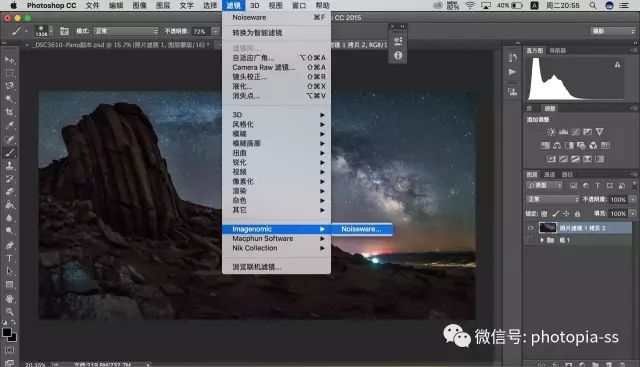The image size is (640, 367).
Task: Select the Clone Stamp tool
Action: click(x=9, y=166)
